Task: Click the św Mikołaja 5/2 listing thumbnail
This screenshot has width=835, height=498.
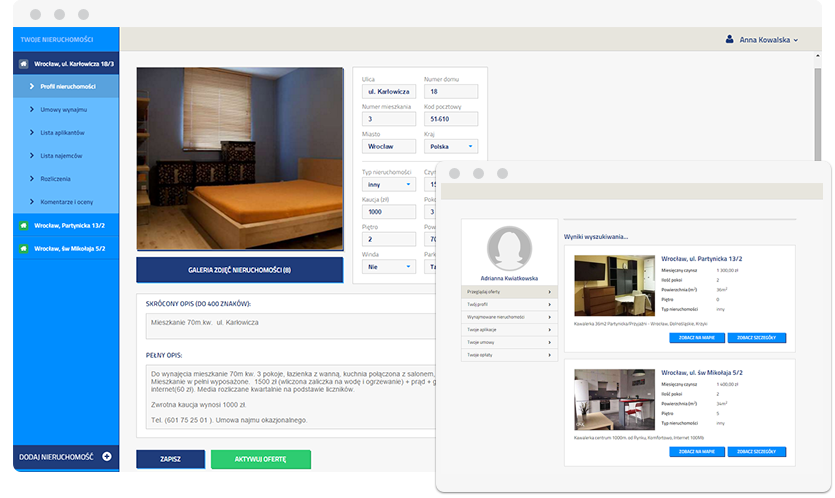Action: click(615, 399)
